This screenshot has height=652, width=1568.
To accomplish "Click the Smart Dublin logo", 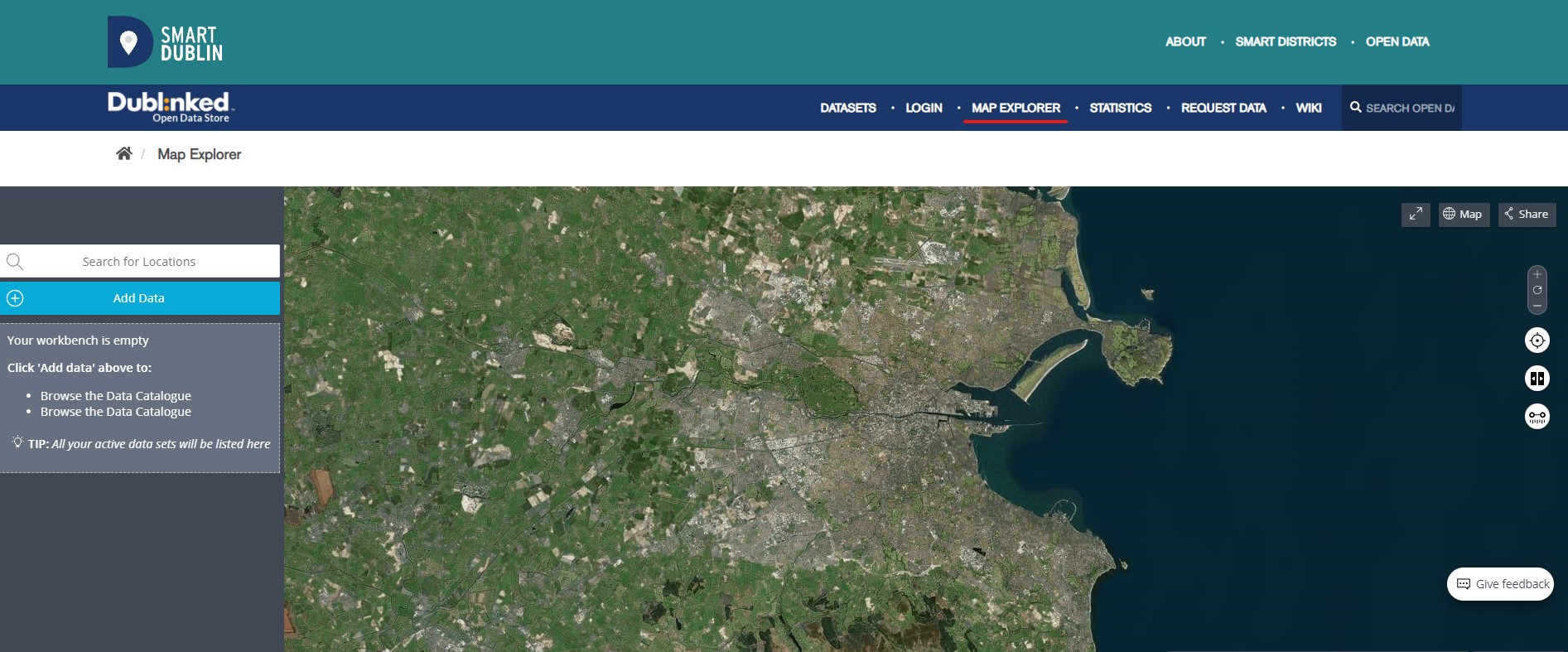I will (x=166, y=42).
